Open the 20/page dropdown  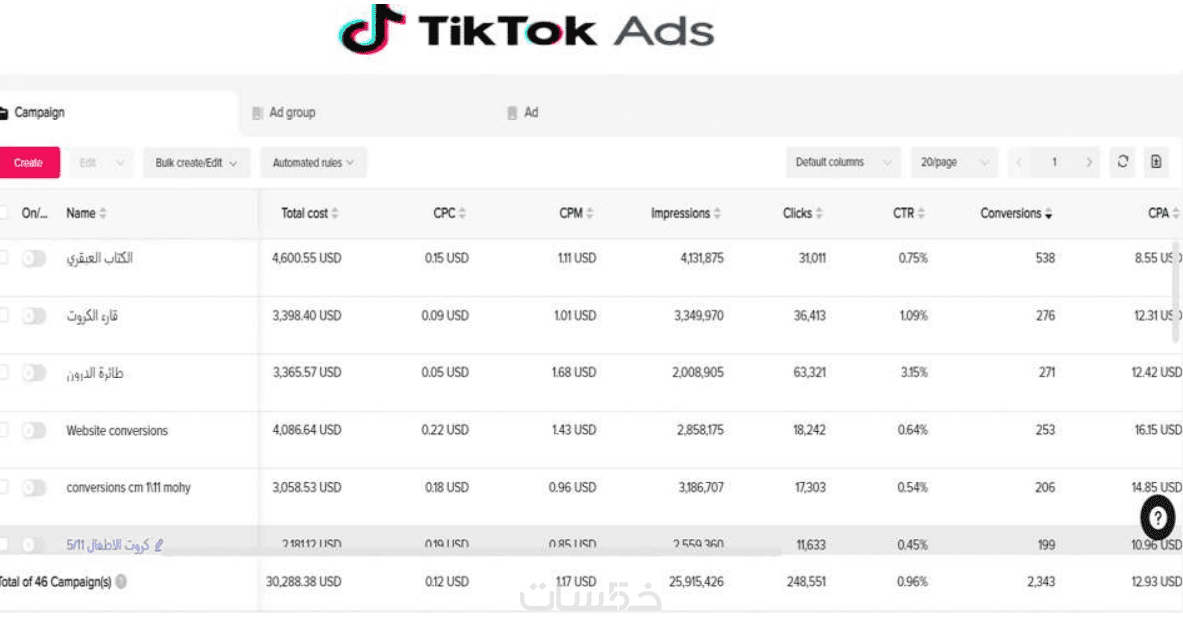click(953, 163)
